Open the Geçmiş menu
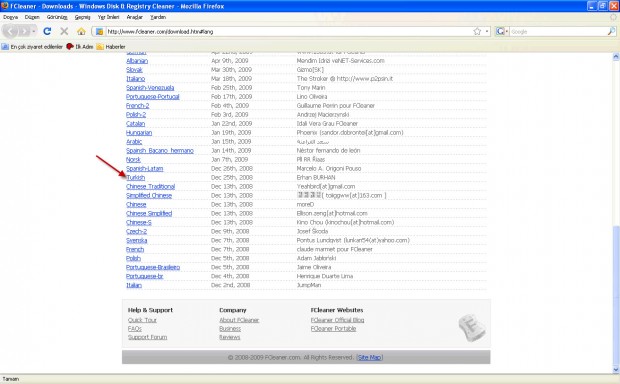Image resolution: width=620 pixels, height=384 pixels. pos(83,17)
